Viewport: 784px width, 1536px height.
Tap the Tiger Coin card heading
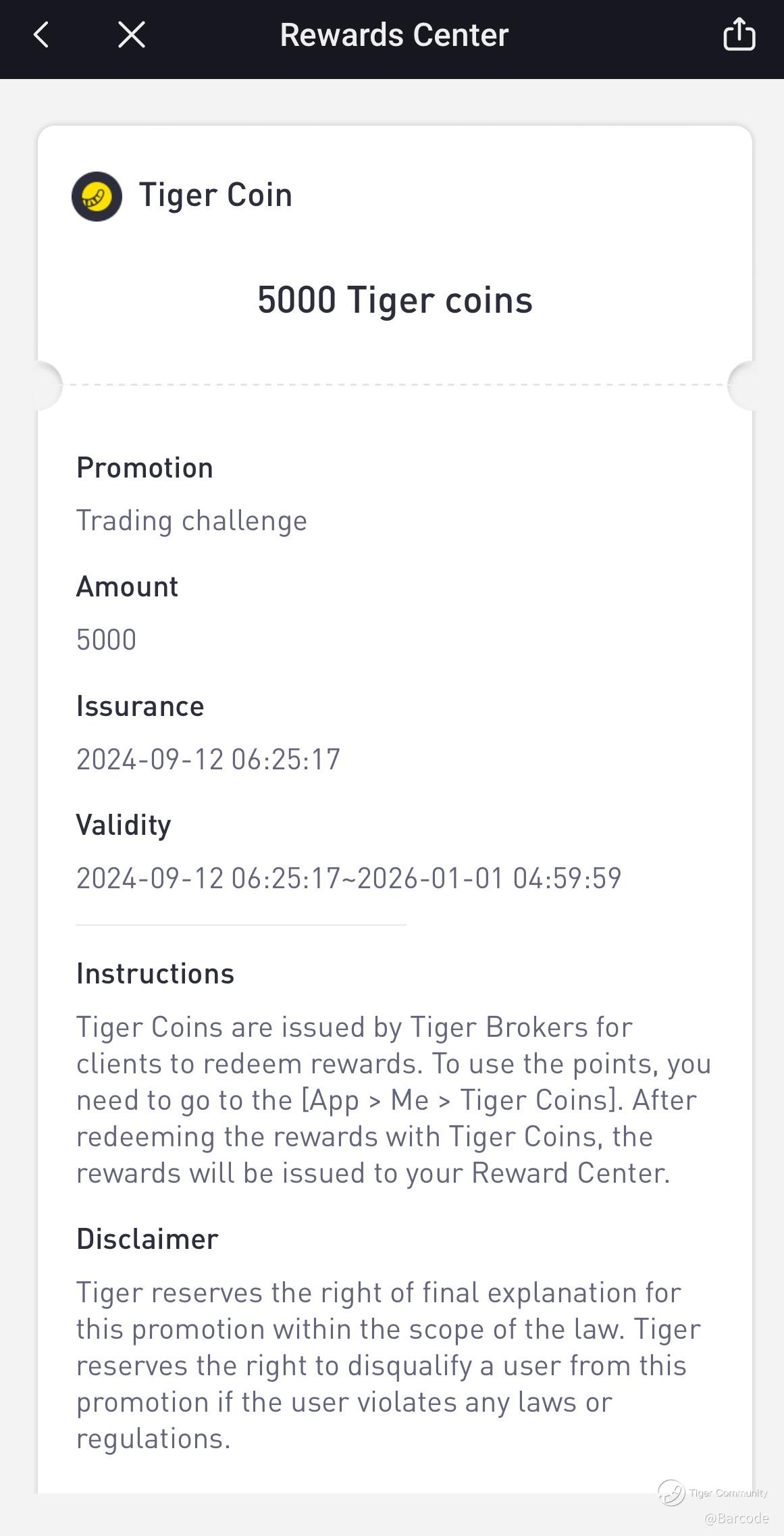(215, 195)
